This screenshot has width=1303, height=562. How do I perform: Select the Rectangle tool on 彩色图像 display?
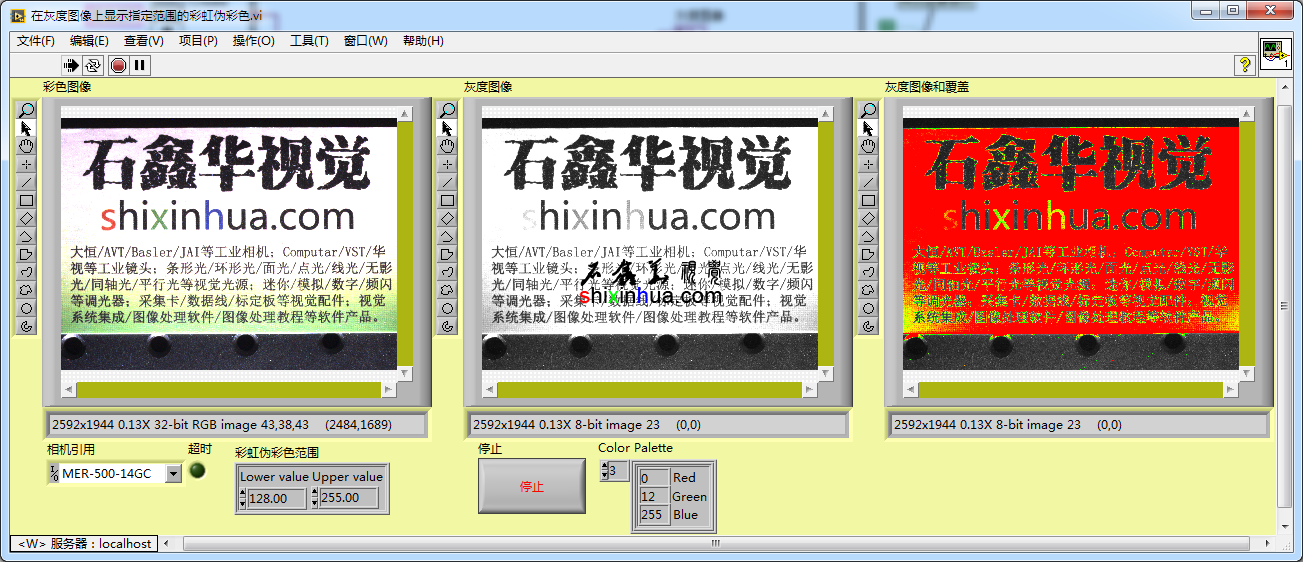point(27,200)
